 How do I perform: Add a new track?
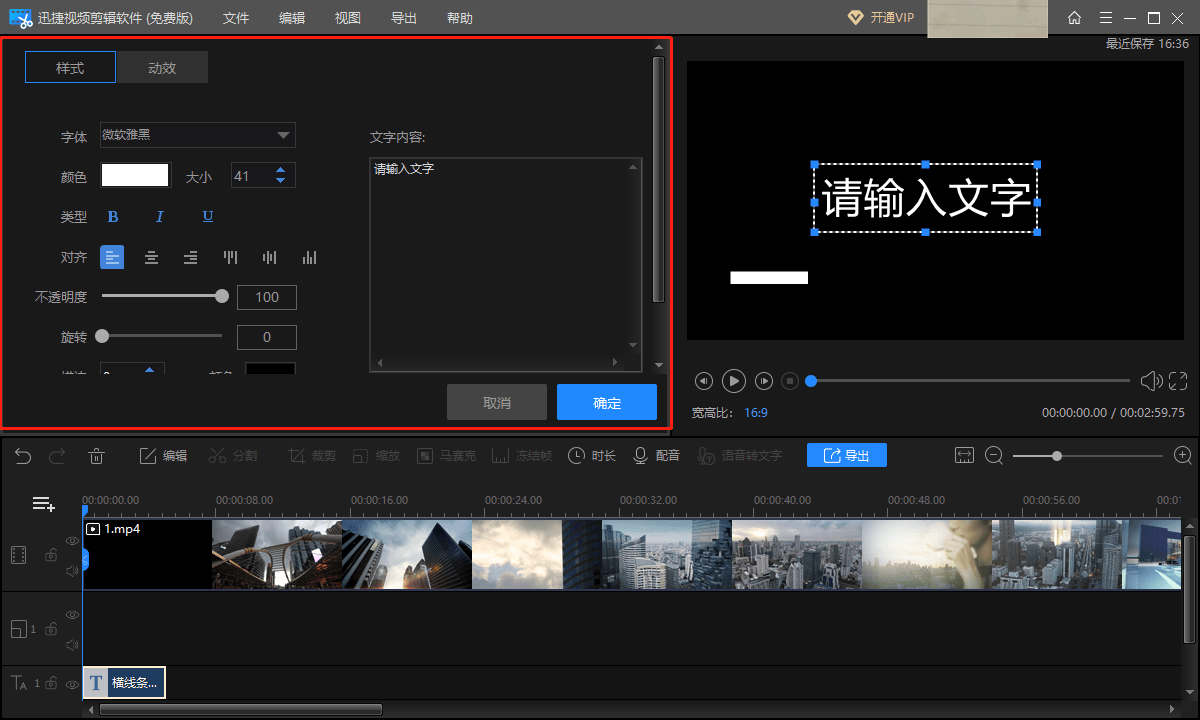pyautogui.click(x=43, y=504)
